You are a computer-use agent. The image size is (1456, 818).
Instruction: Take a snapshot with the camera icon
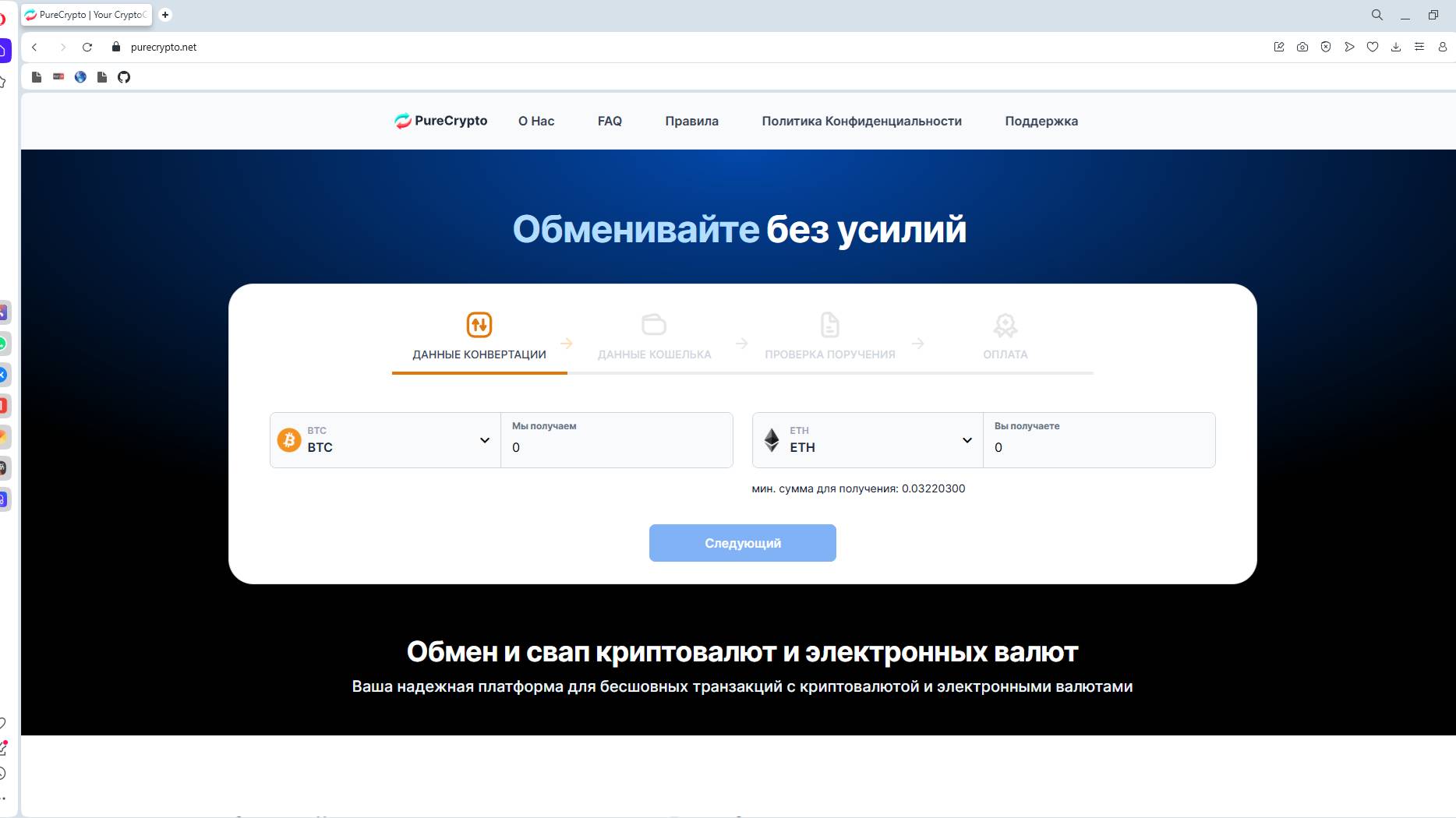pos(1302,47)
